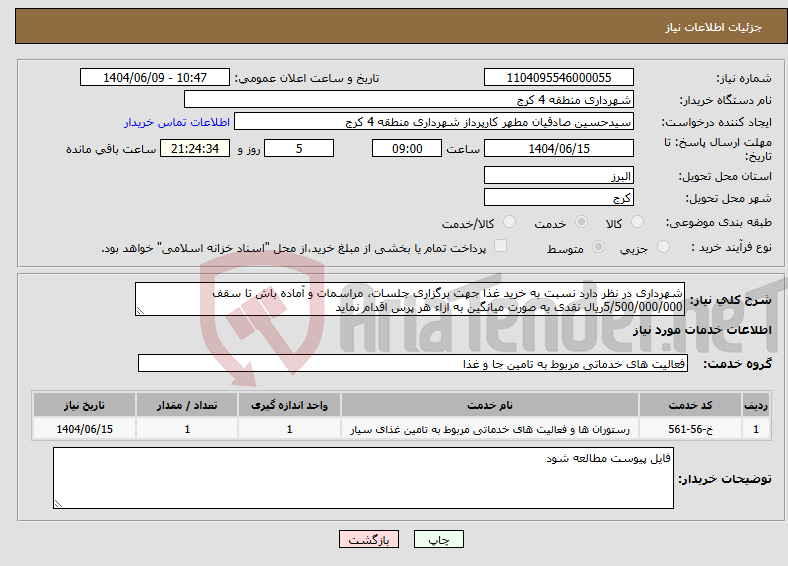Click the requester field سیدحسین صادقیان مطهر
This screenshot has height=566, width=788.
tap(434, 122)
